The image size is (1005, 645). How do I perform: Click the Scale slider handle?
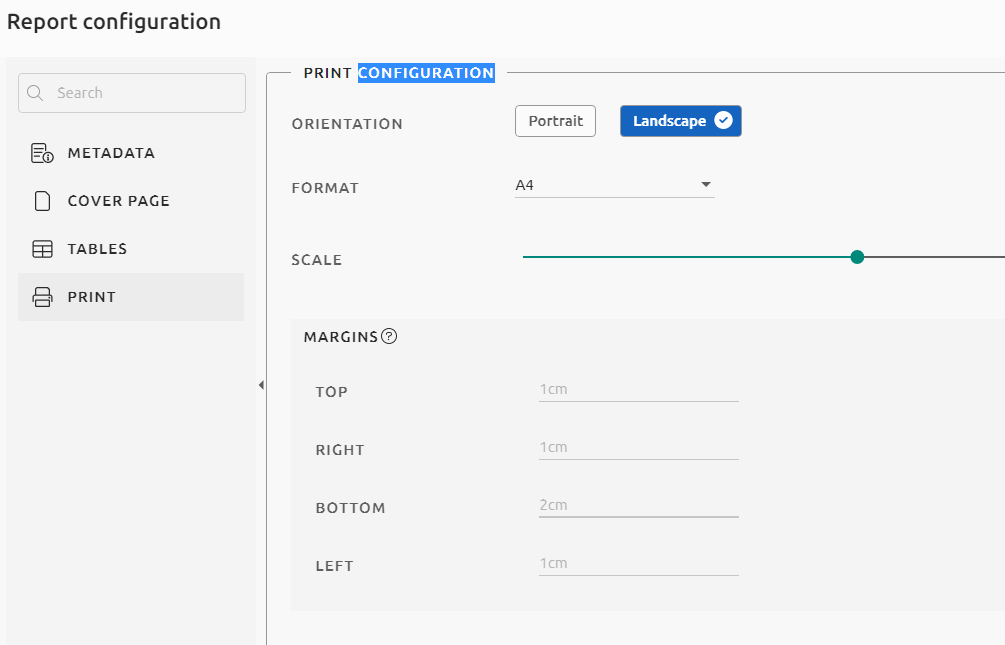[x=857, y=257]
